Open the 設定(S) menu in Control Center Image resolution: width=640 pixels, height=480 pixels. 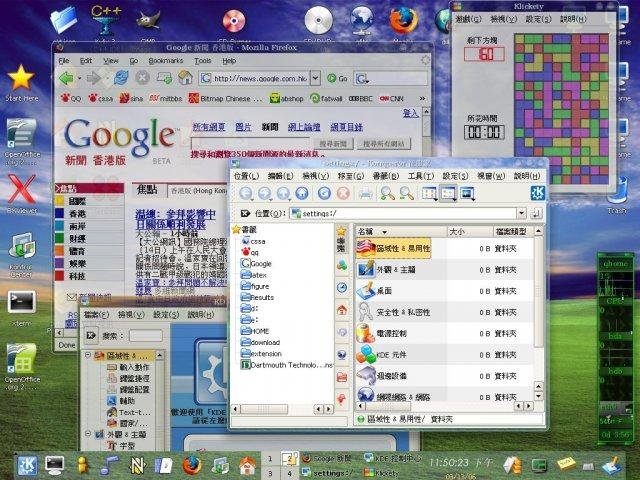pyautogui.click(x=166, y=315)
